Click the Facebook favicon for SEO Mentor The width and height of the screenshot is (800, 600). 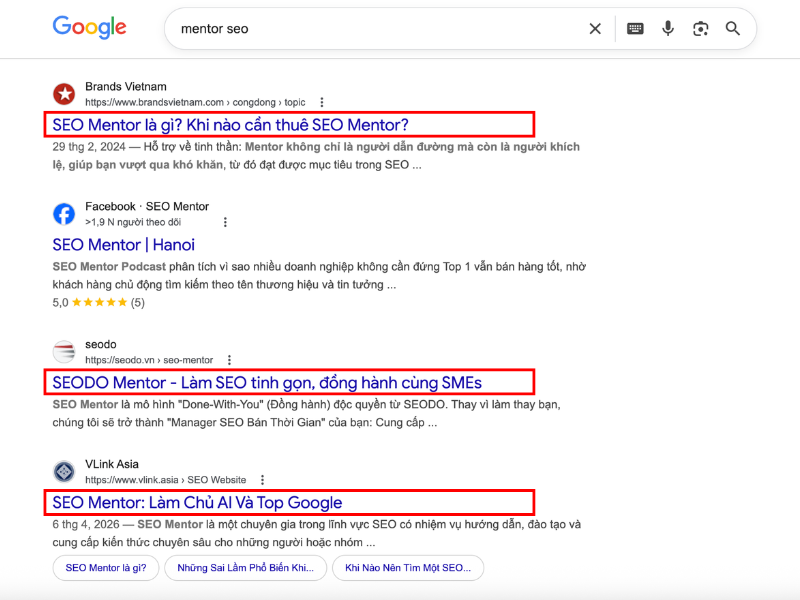64,214
